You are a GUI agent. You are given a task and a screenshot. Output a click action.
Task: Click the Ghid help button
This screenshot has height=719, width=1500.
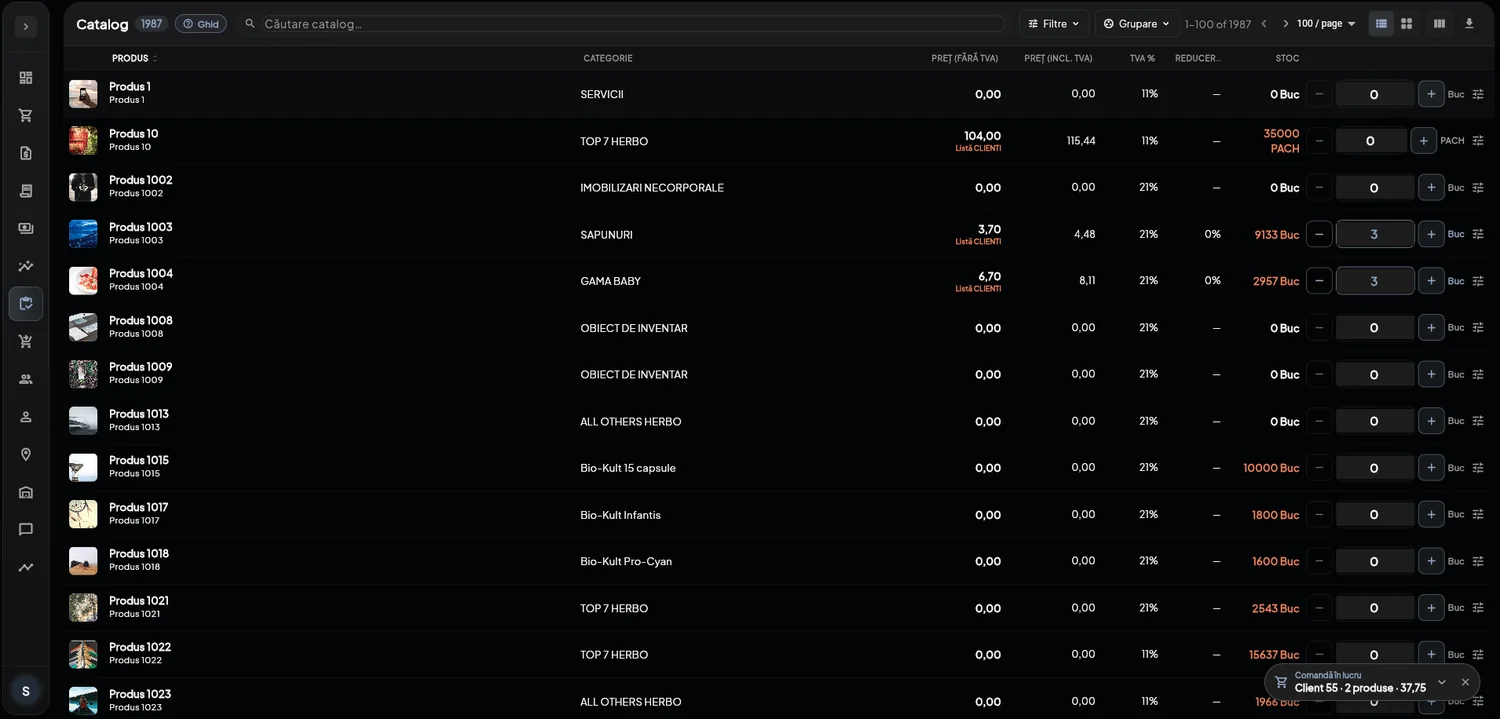click(201, 24)
